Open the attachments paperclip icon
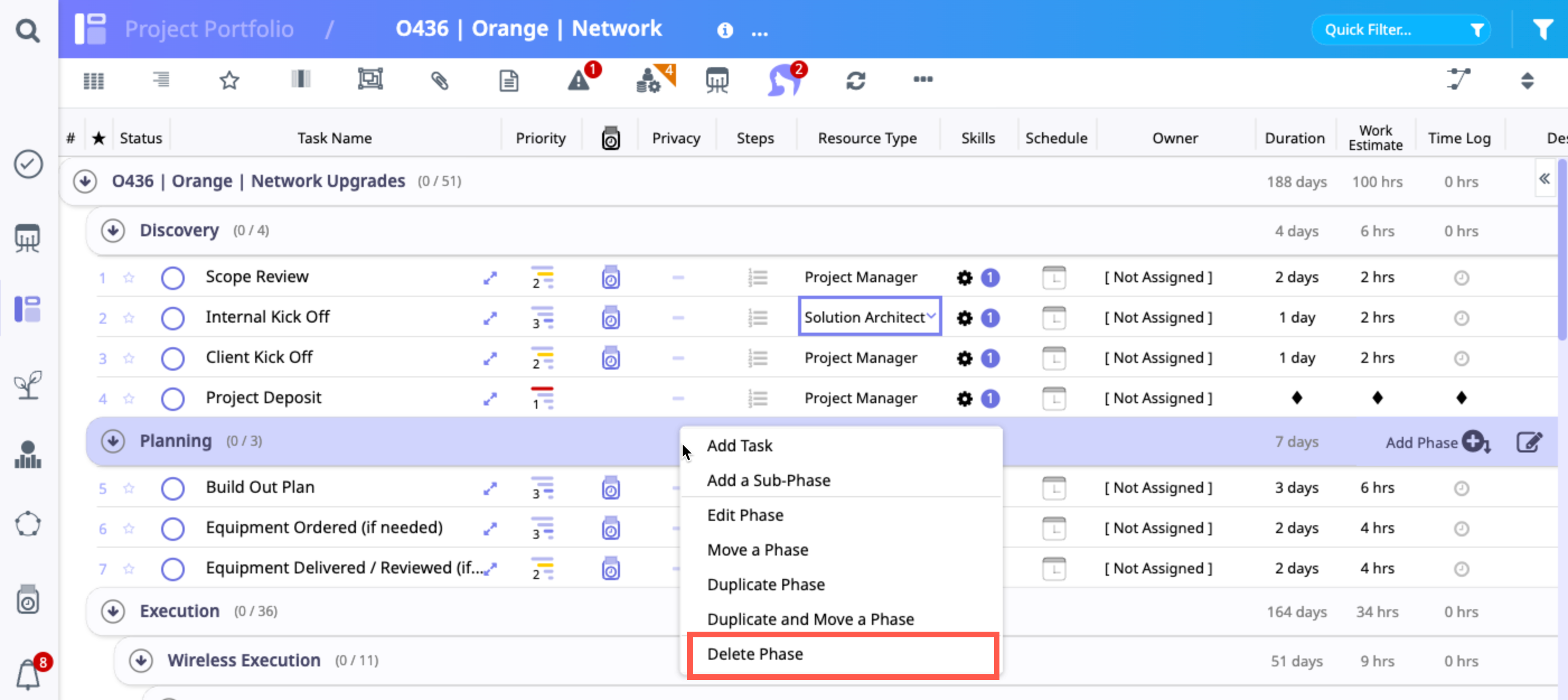This screenshot has width=1568, height=700. pyautogui.click(x=439, y=80)
